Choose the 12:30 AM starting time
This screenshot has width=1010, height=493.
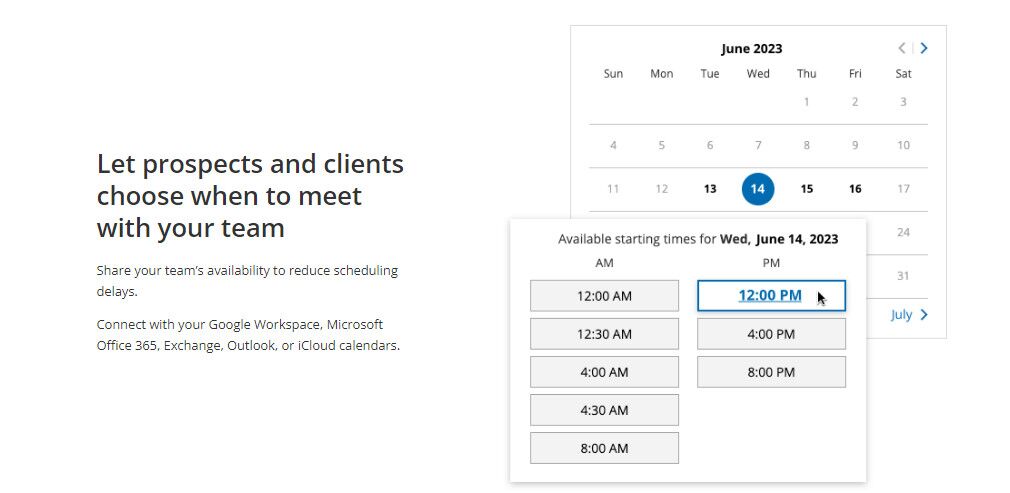[604, 334]
